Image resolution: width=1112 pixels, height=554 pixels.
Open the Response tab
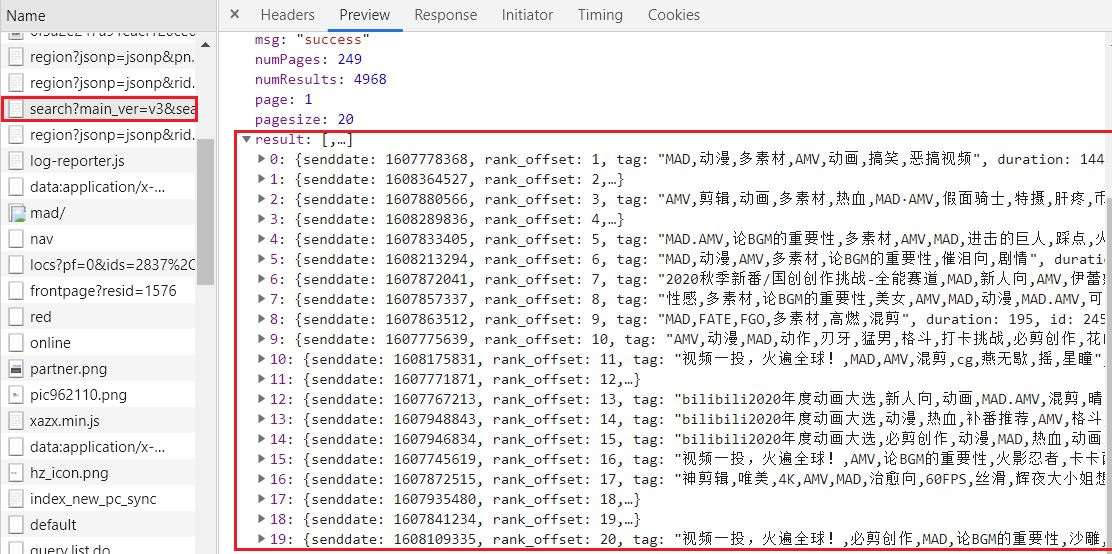coord(446,15)
